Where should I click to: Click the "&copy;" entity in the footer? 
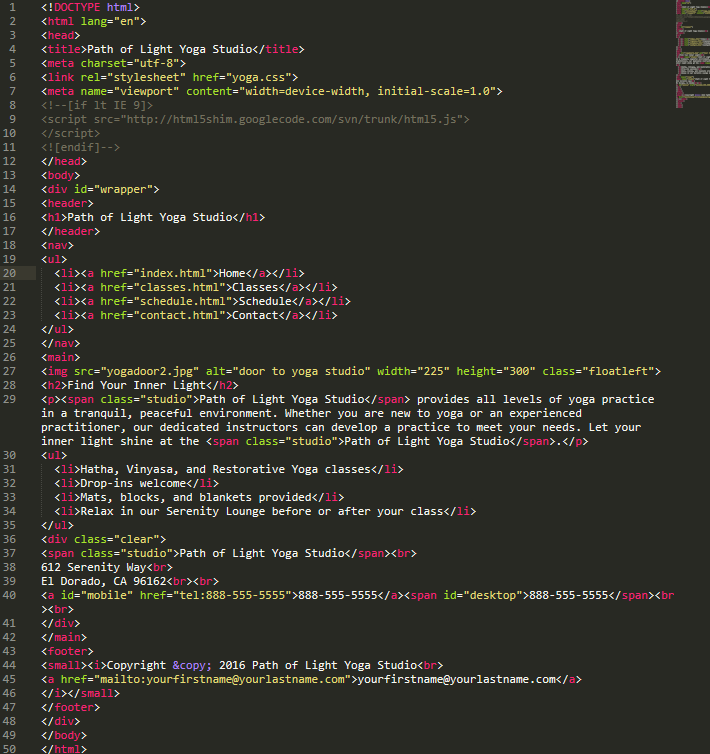pyautogui.click(x=192, y=666)
